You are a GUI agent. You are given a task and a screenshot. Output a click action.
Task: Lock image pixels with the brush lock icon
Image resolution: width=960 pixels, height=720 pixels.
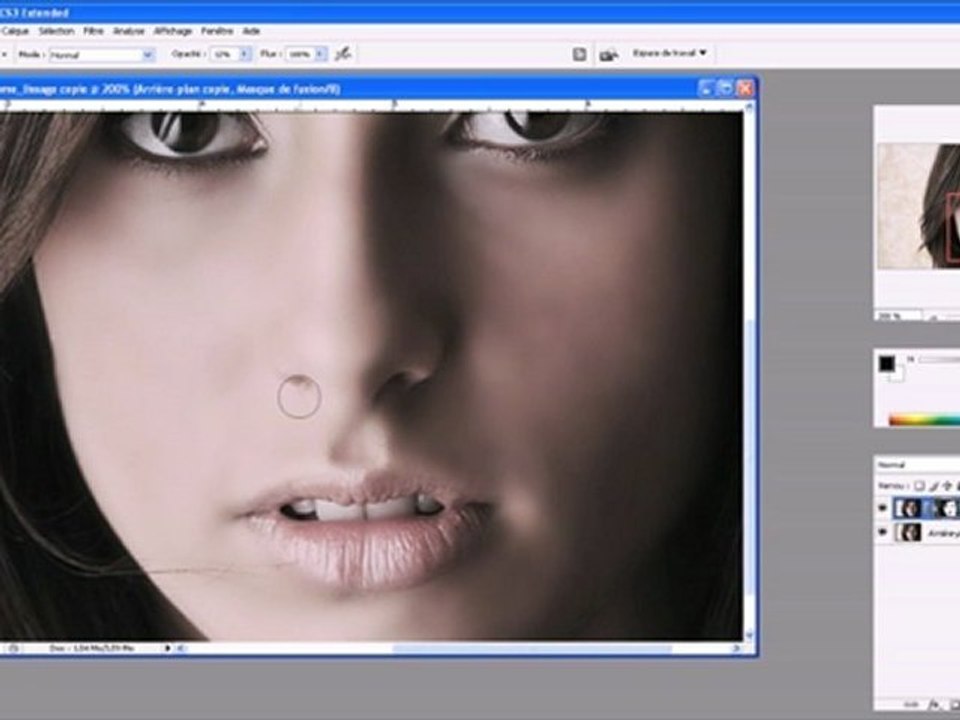934,486
